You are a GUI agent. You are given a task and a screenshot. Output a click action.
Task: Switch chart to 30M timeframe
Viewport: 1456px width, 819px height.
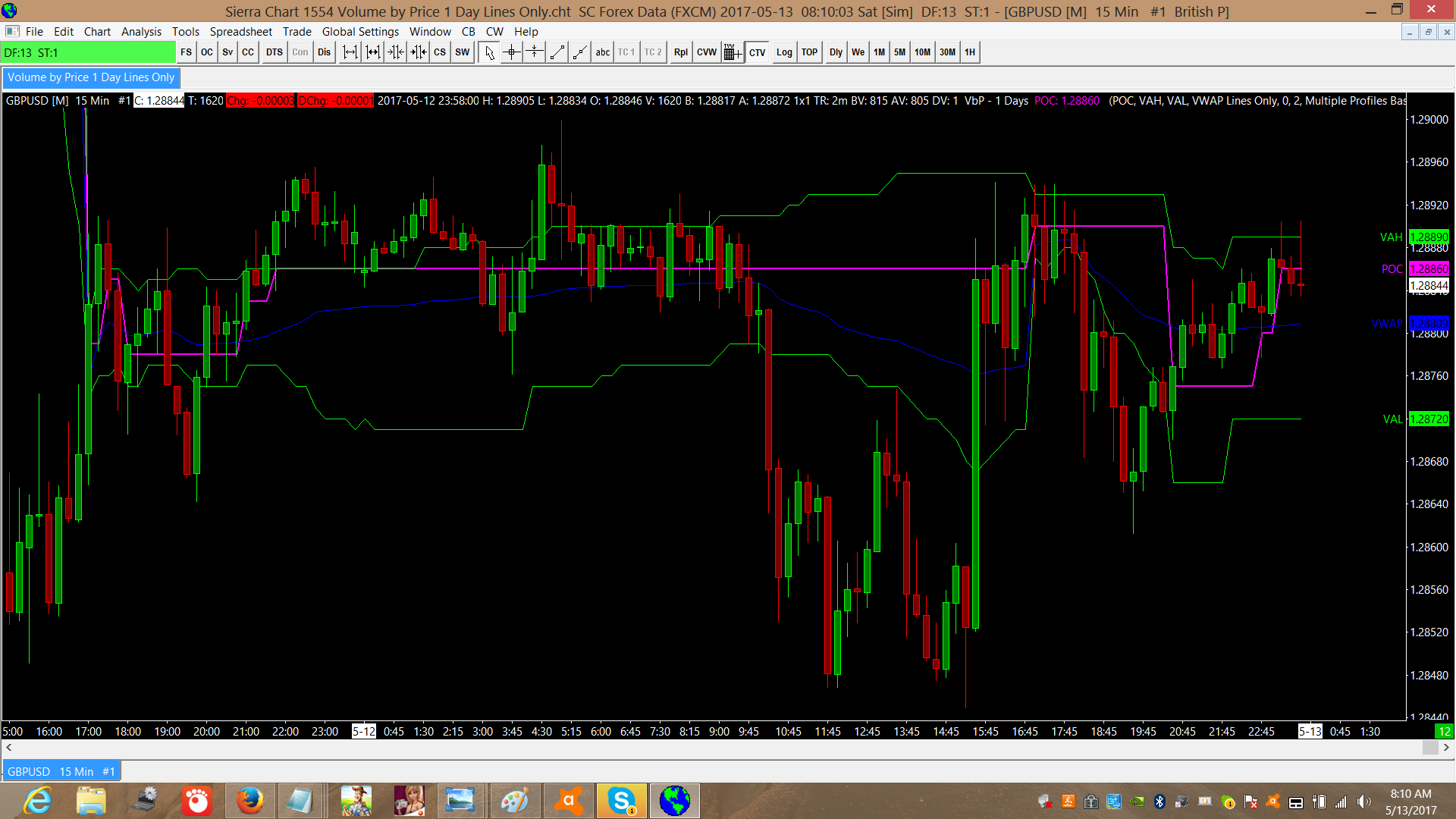[x=947, y=52]
